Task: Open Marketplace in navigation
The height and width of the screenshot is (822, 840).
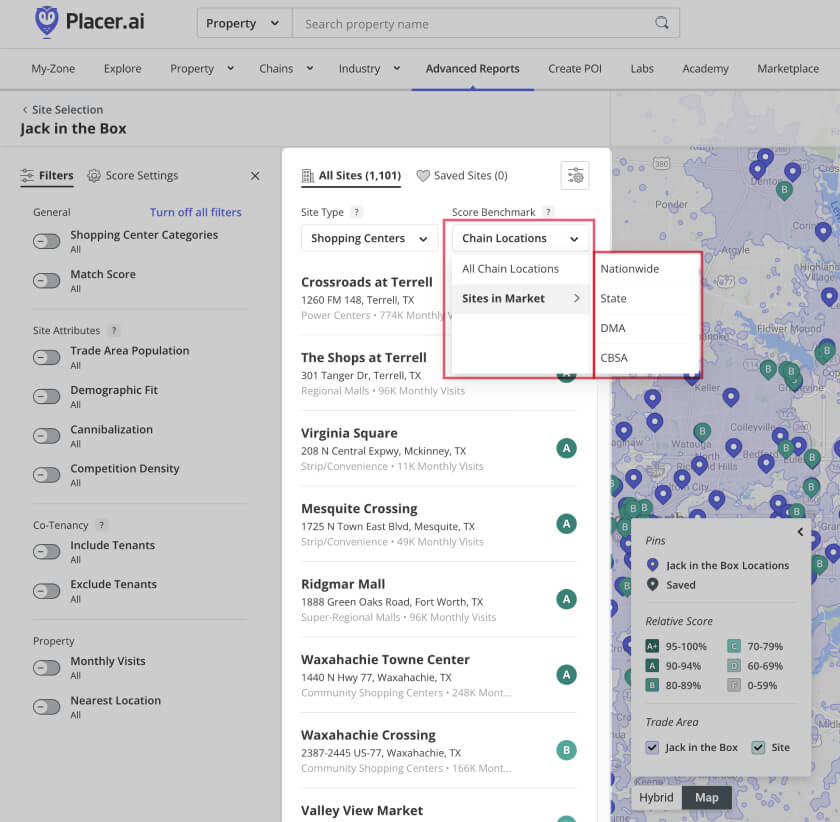Action: (788, 69)
